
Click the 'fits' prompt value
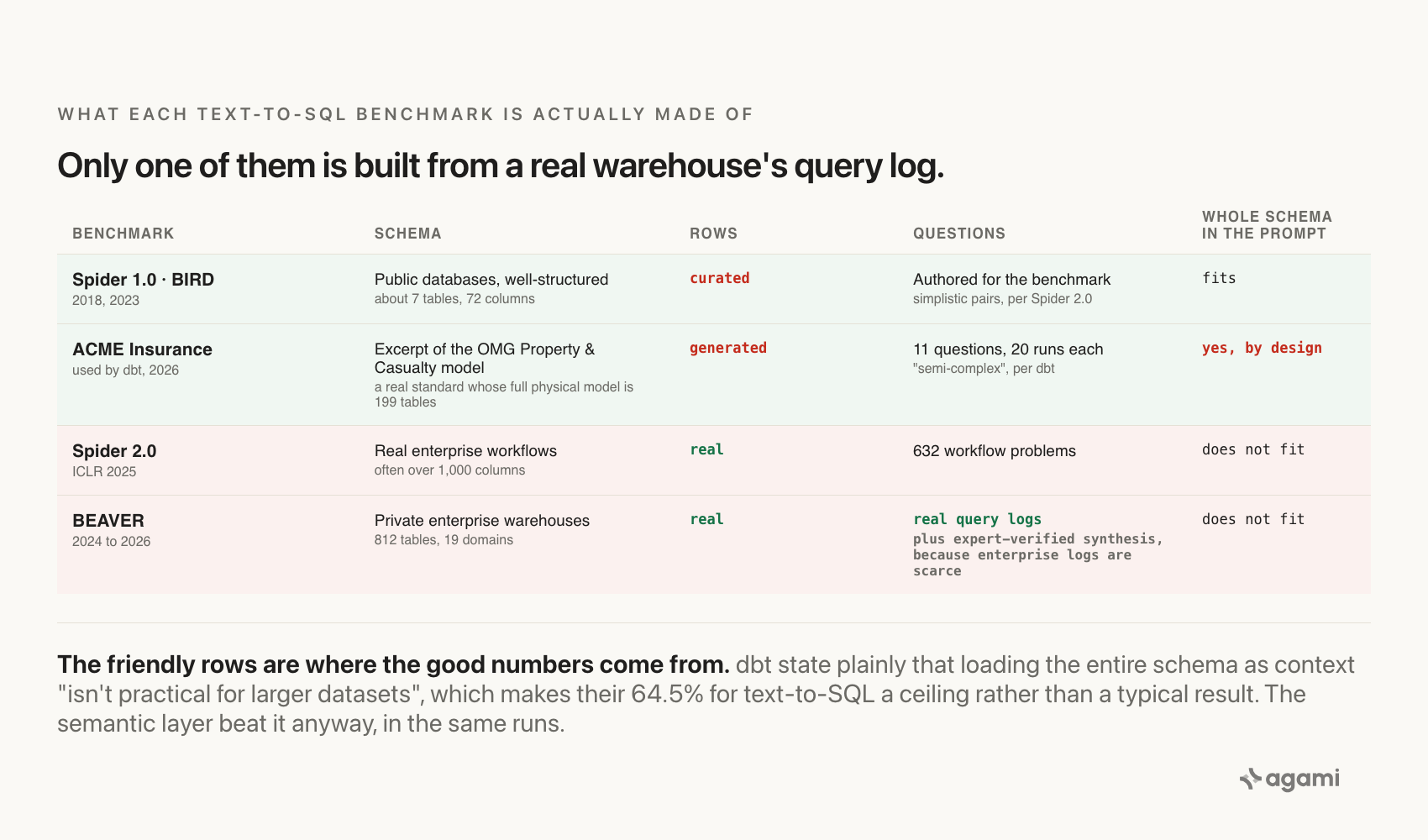(x=1219, y=278)
